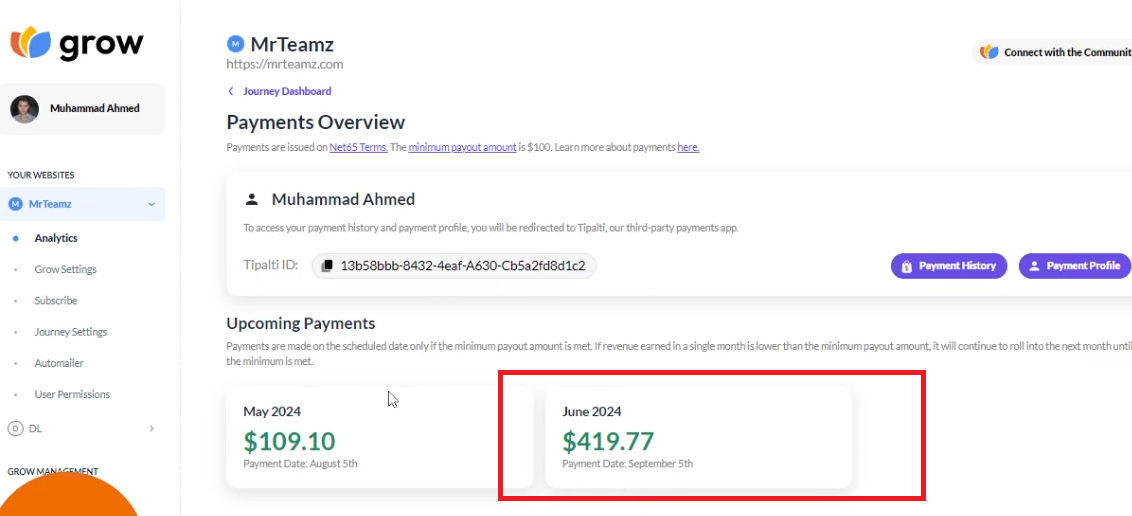Click the DL site circle icon

tap(15, 429)
